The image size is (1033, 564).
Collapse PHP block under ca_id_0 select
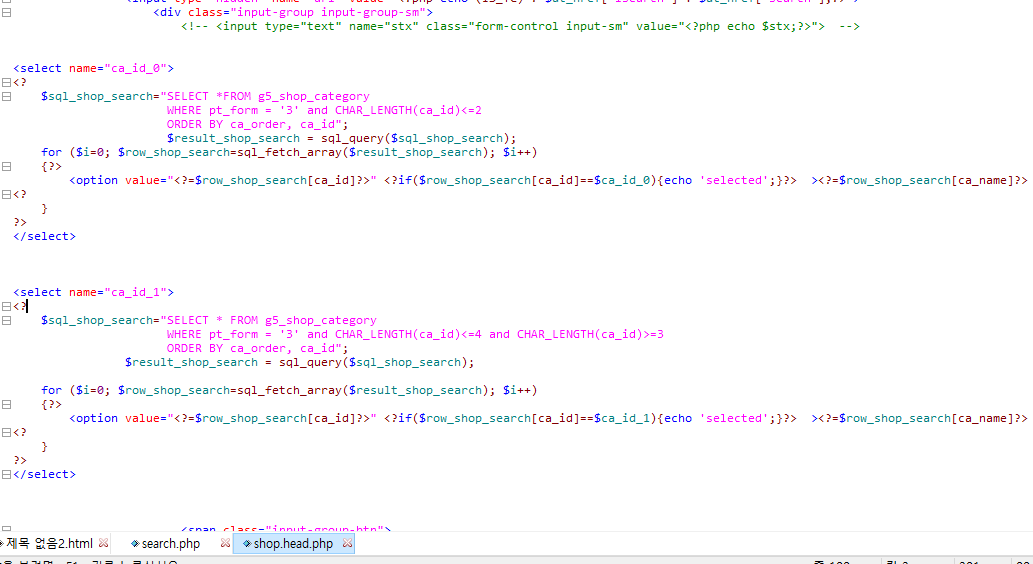[x=6, y=83]
